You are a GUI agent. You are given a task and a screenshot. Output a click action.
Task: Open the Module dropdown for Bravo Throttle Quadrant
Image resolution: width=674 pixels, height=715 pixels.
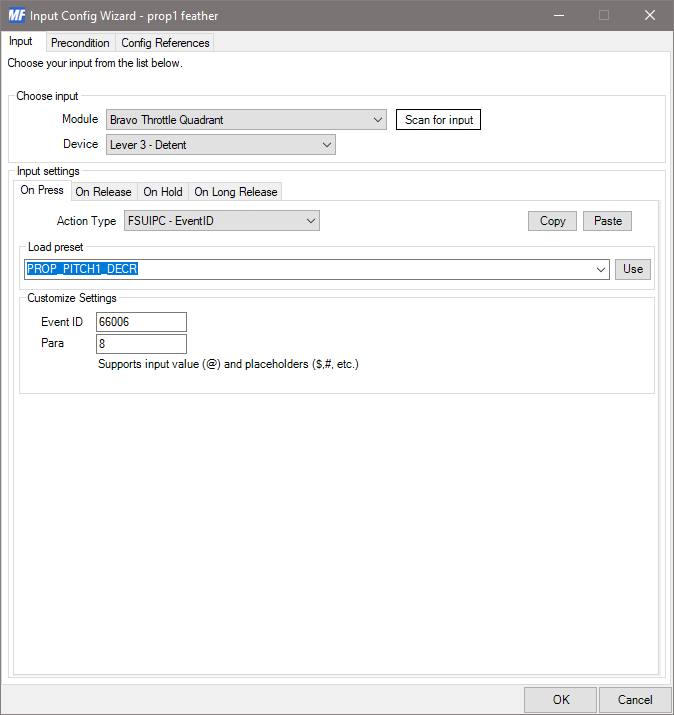(x=377, y=120)
